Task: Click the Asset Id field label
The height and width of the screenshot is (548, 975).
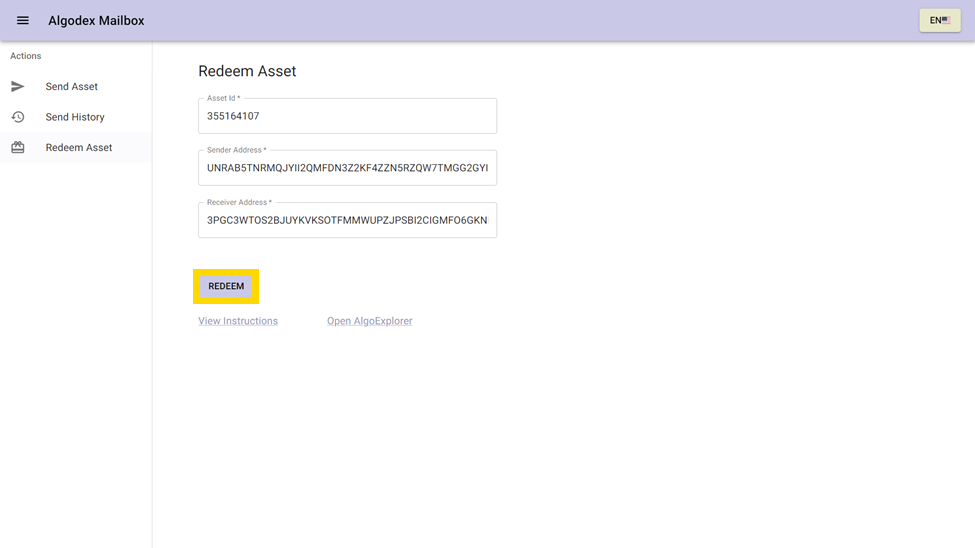Action: coord(223,98)
